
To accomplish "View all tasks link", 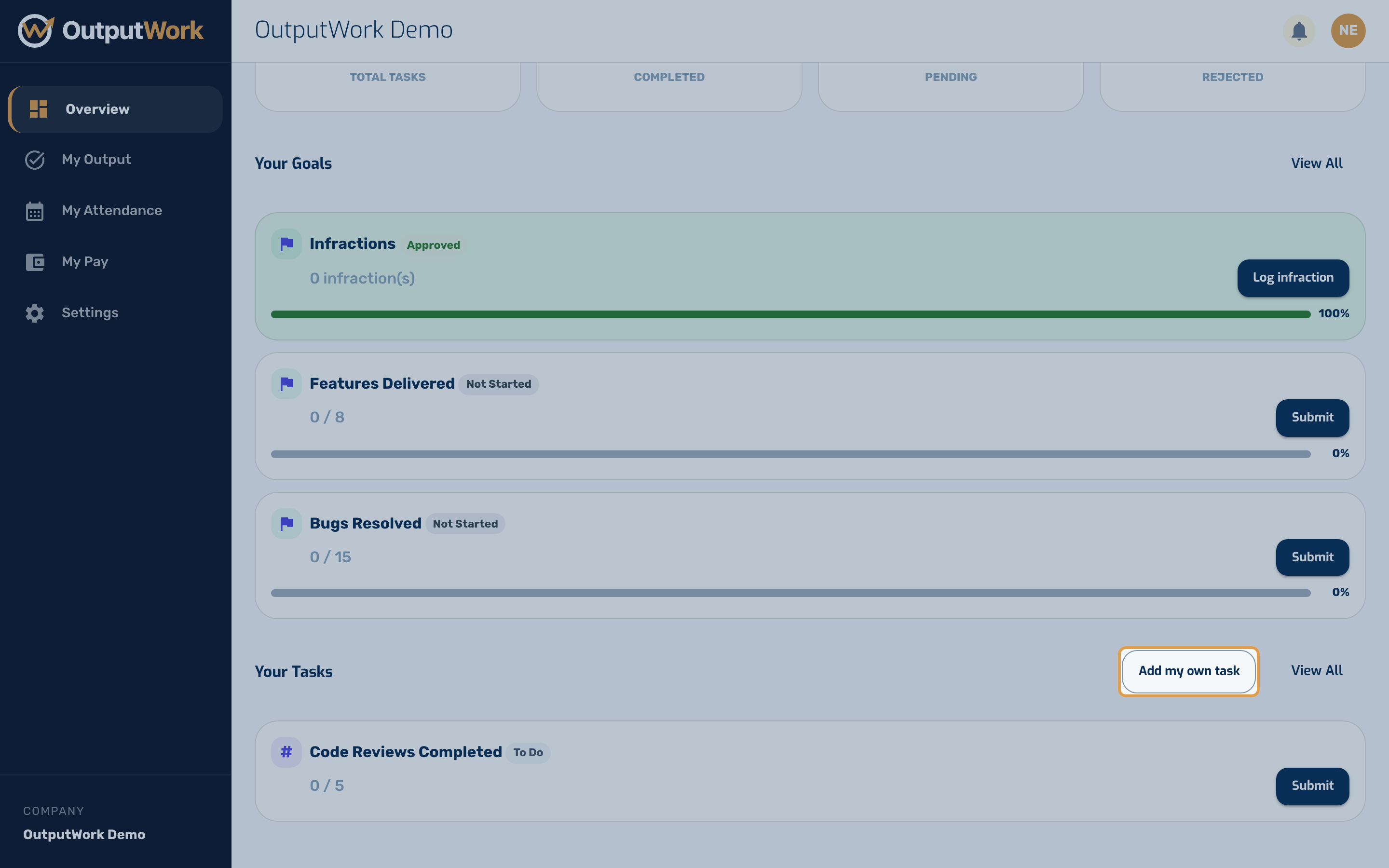I will coord(1317,671).
